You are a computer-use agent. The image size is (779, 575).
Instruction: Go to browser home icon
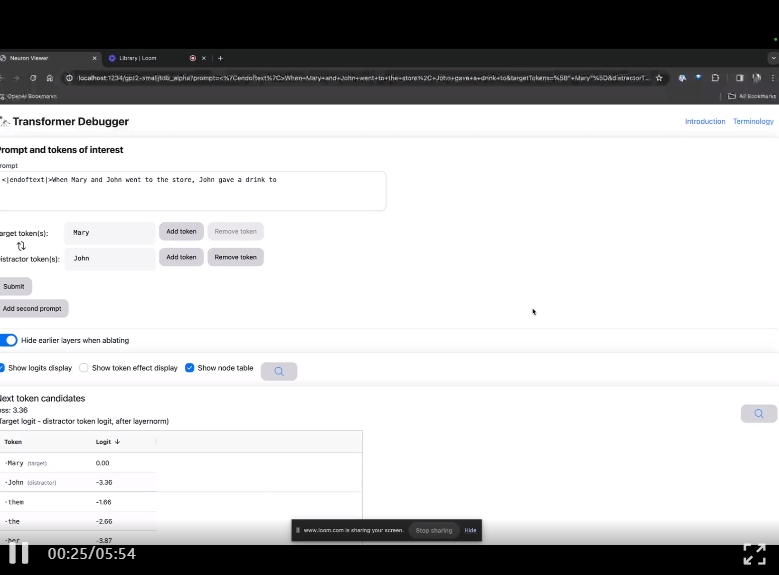pyautogui.click(x=50, y=78)
